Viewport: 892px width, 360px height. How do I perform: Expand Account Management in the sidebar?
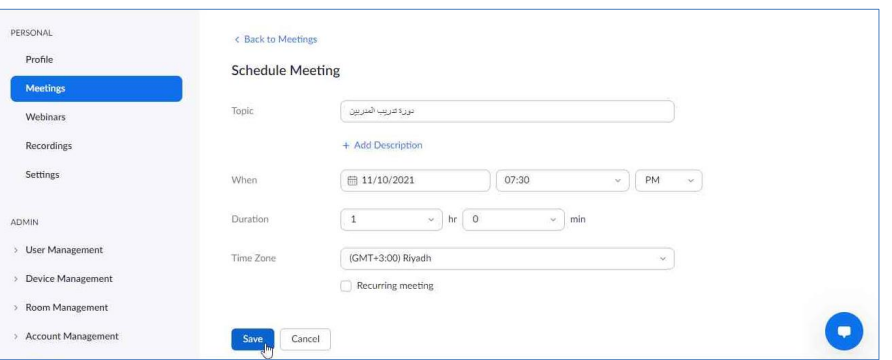[x=72, y=336]
